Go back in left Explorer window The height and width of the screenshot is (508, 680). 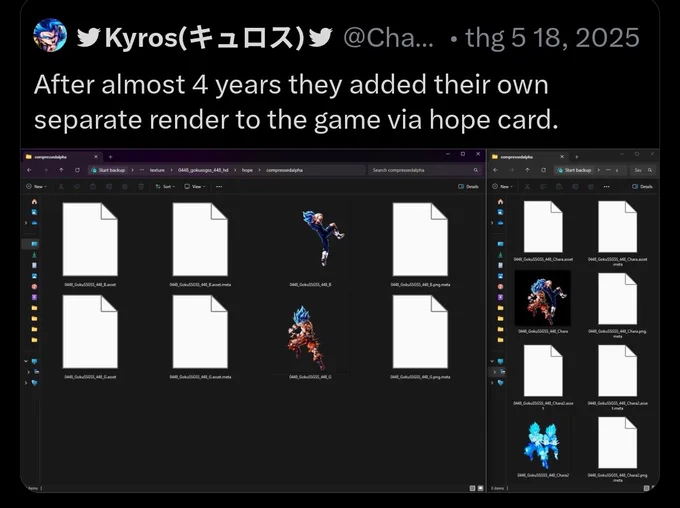click(x=29, y=170)
